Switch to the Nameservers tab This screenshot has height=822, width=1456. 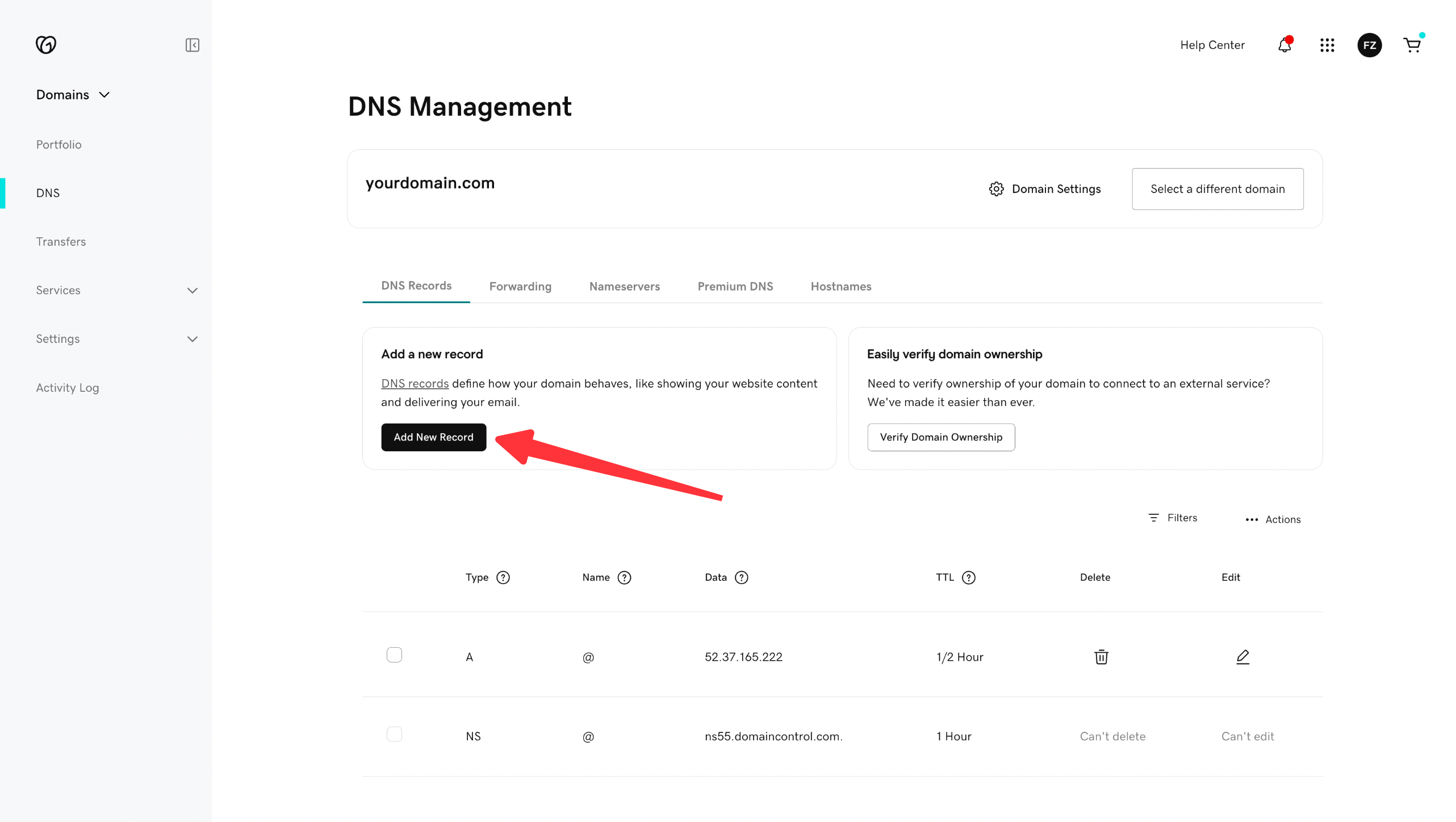pos(624,286)
